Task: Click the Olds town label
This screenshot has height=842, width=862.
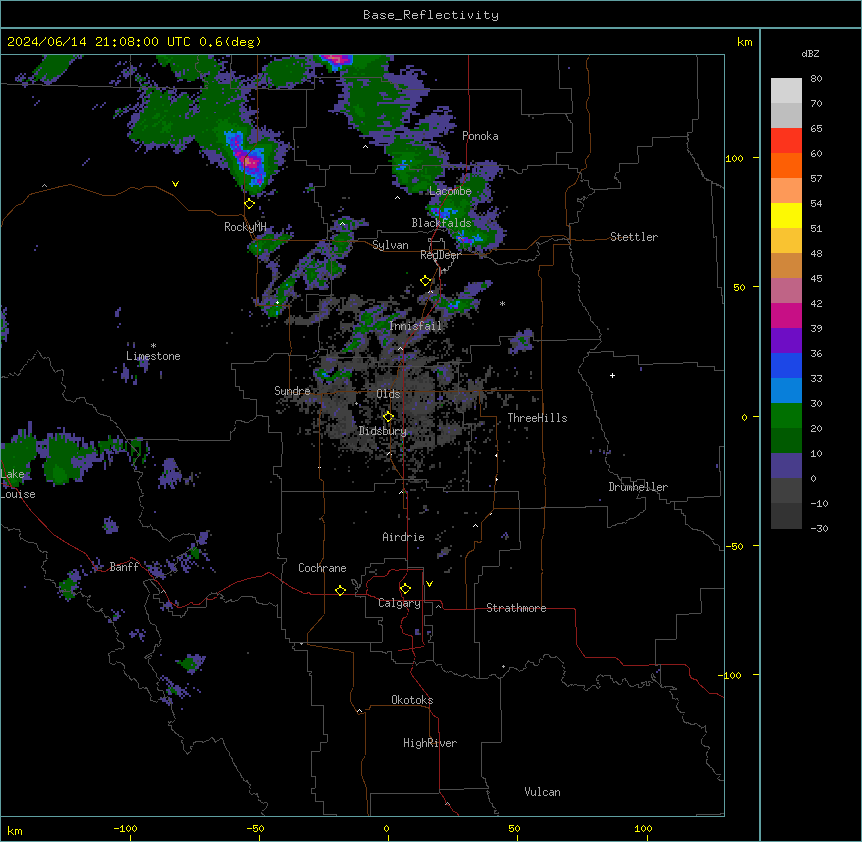Action: pos(388,394)
